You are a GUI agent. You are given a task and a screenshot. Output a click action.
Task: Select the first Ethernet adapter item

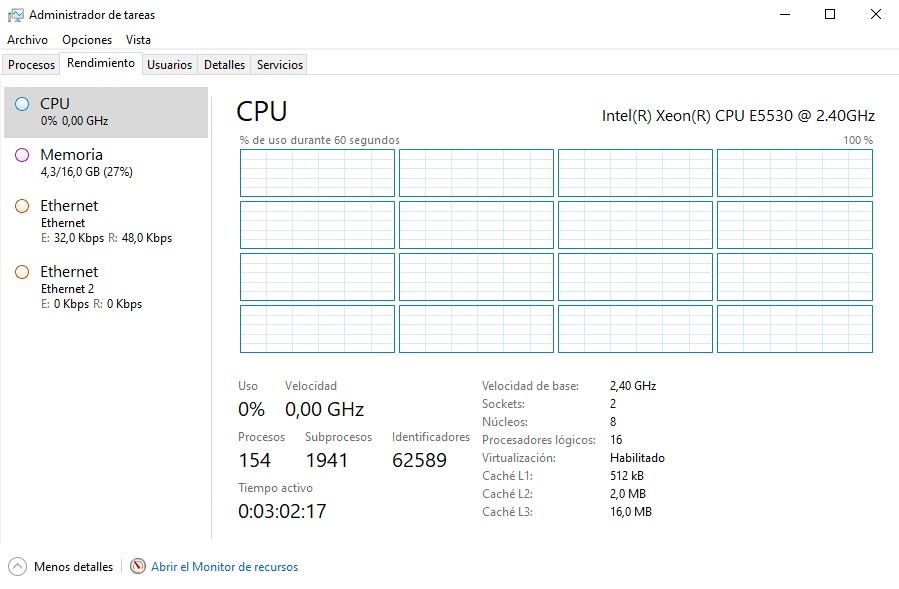pos(105,221)
